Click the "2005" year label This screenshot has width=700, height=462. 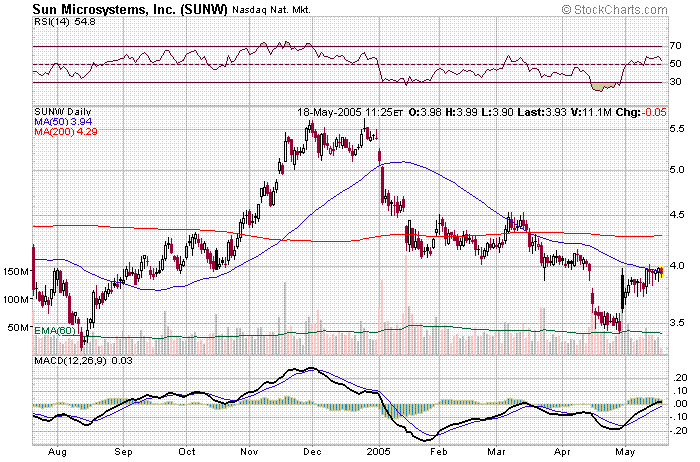pyautogui.click(x=379, y=452)
